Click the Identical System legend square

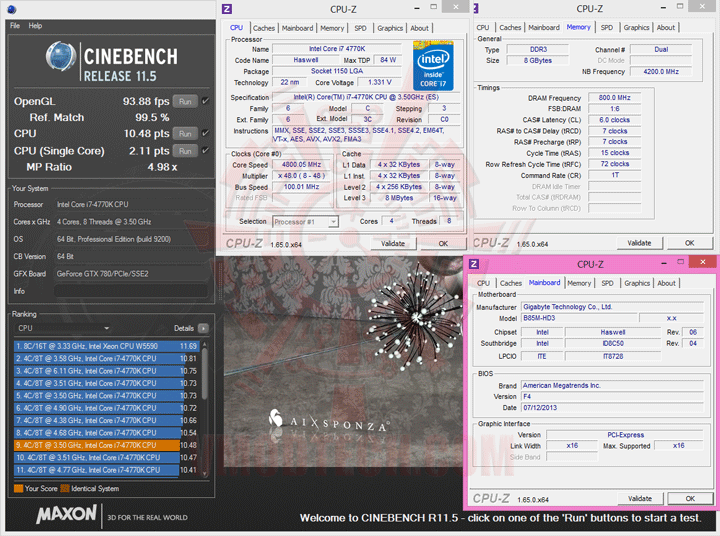coord(65,488)
